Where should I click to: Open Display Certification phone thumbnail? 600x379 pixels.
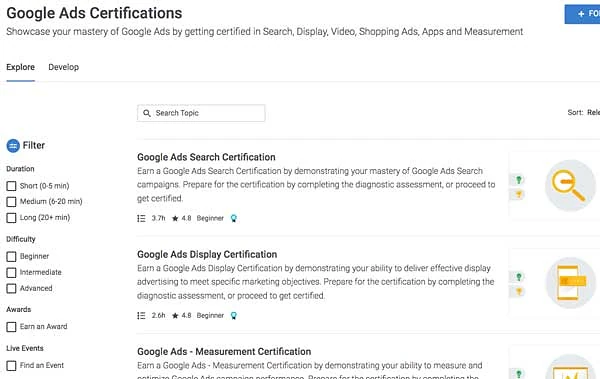click(570, 283)
